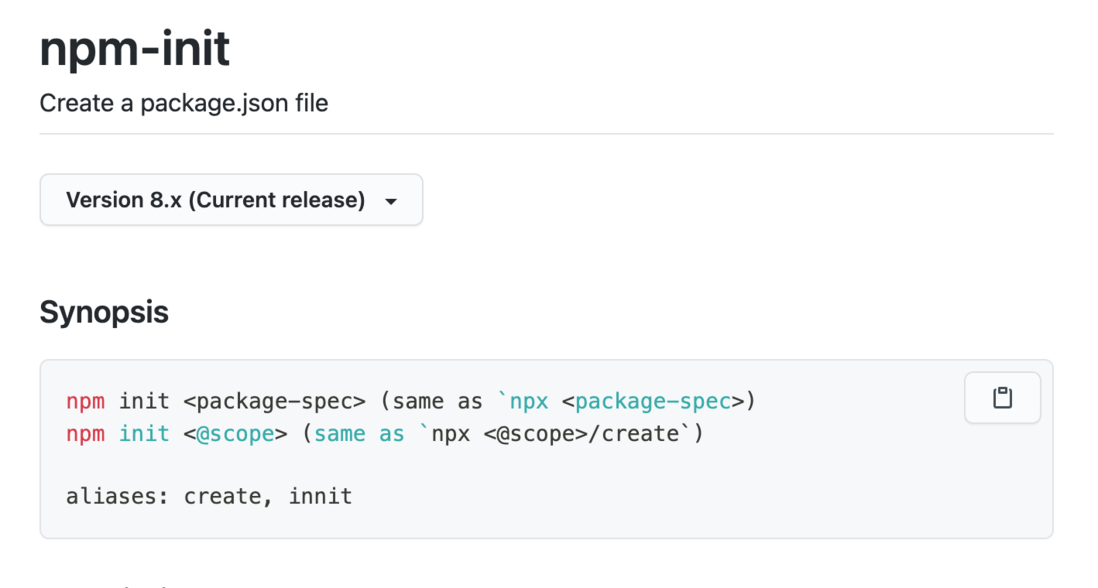Click the 'aliases: create, innit' line
This screenshot has width=1098, height=588.
tap(209, 496)
